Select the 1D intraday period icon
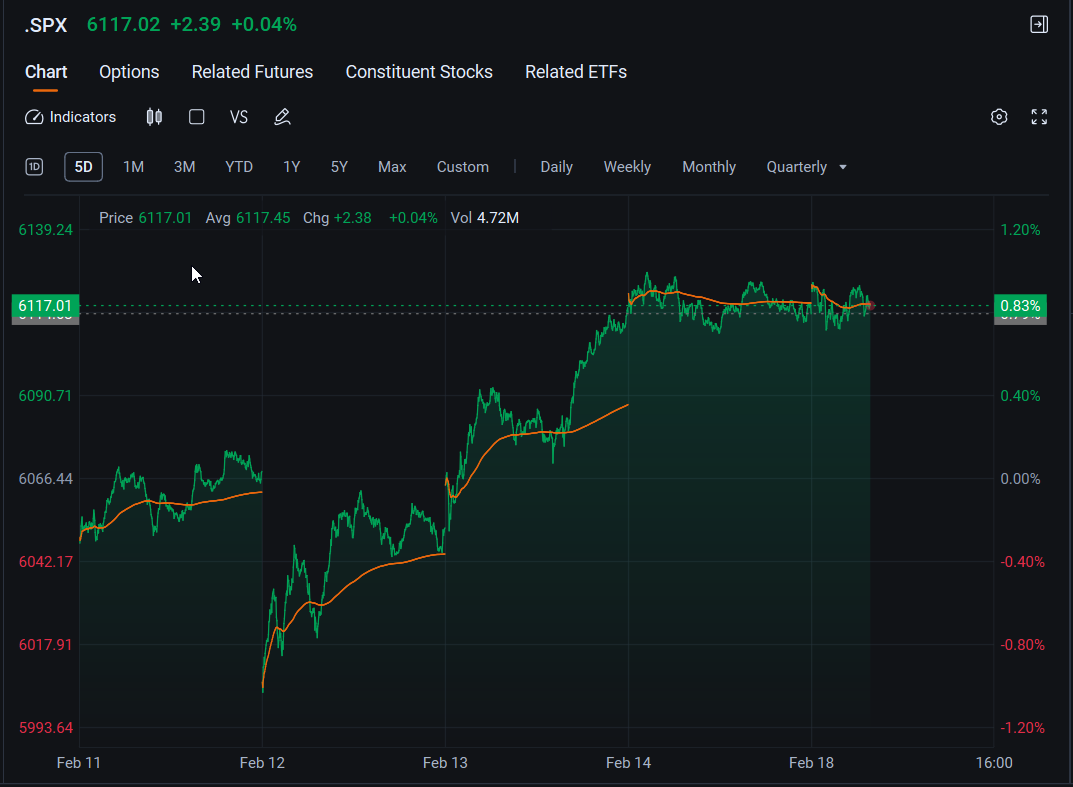This screenshot has width=1073, height=787. point(34,167)
